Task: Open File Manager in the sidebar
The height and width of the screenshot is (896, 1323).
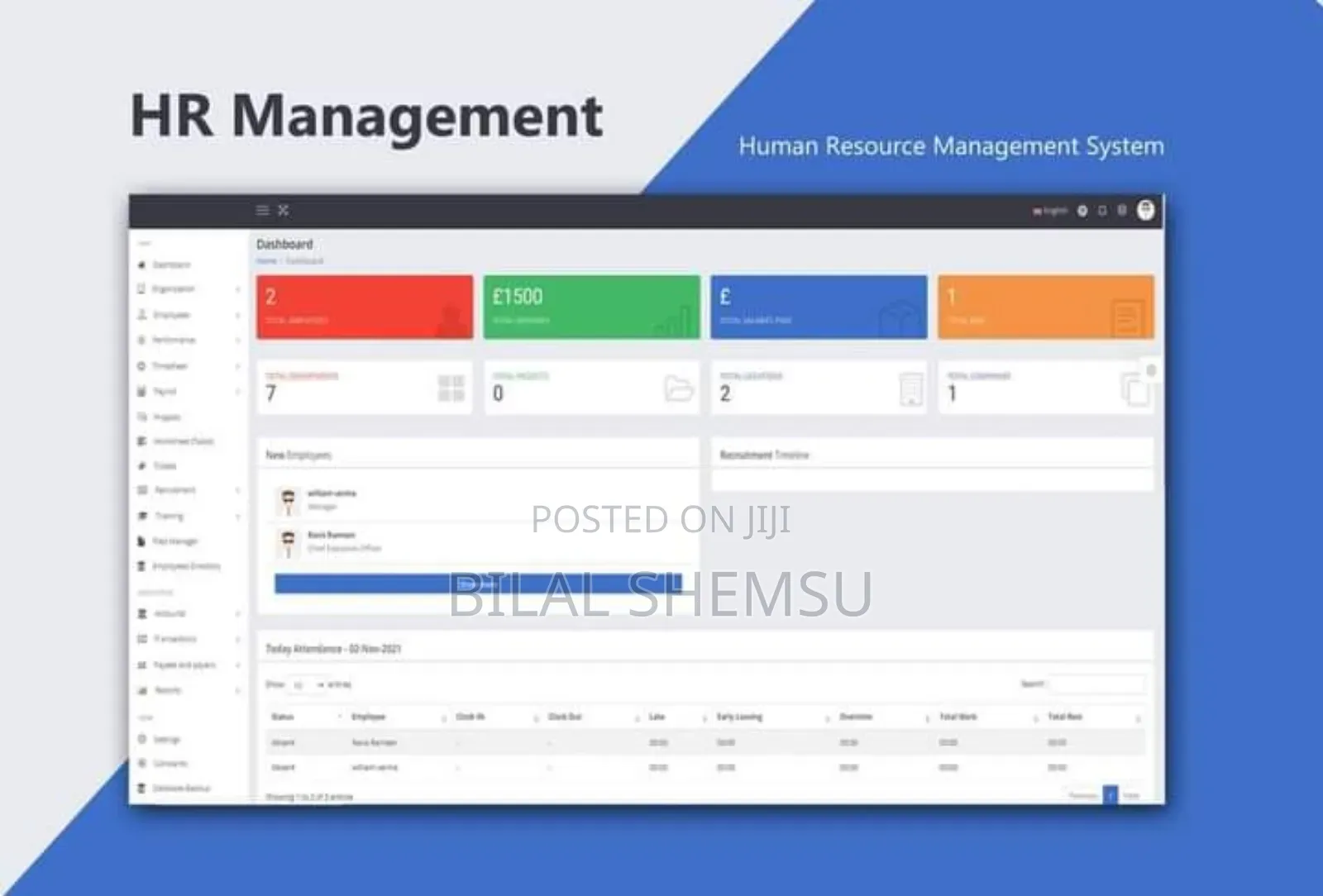Action: click(x=174, y=541)
